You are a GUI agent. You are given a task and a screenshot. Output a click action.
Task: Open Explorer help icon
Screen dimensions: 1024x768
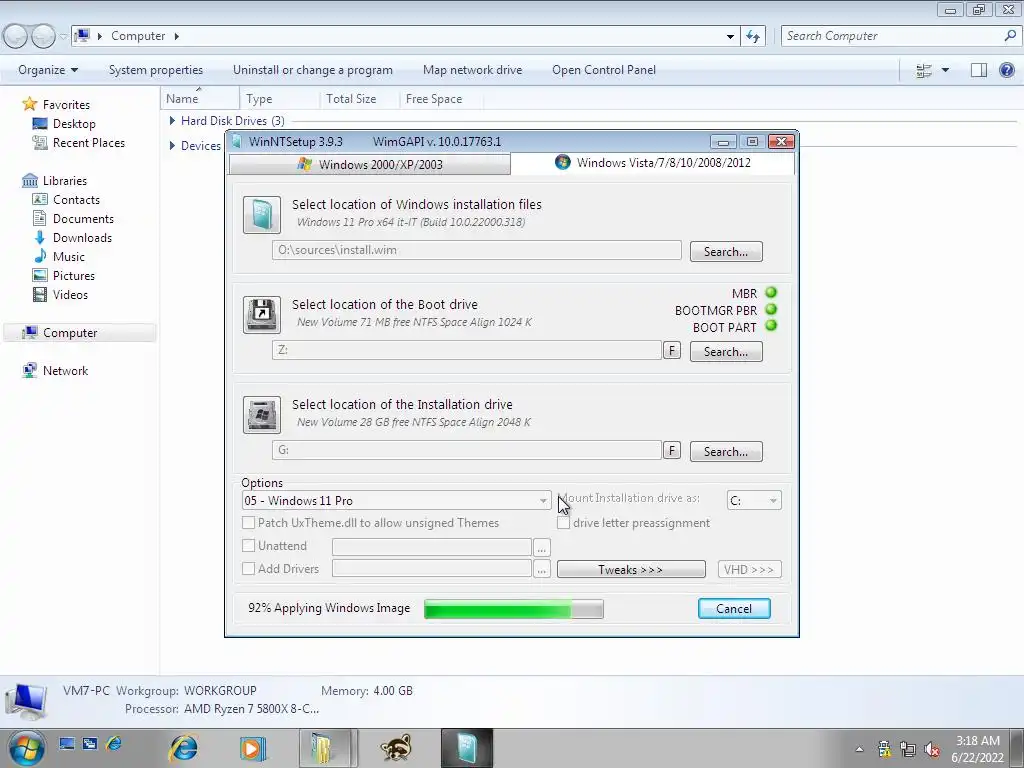point(1007,70)
